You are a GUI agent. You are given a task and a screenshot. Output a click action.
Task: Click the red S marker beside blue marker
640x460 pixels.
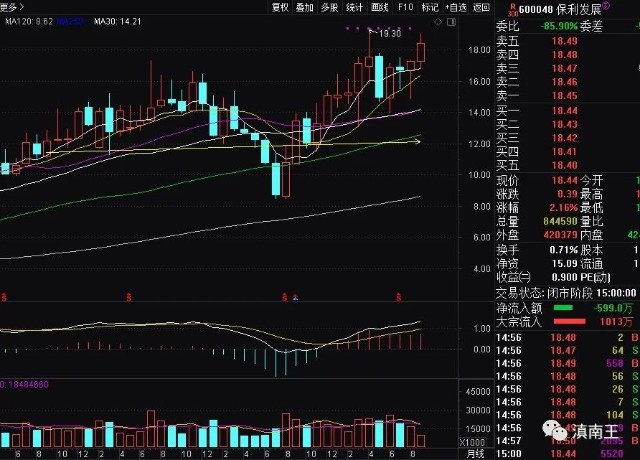(x=284, y=298)
